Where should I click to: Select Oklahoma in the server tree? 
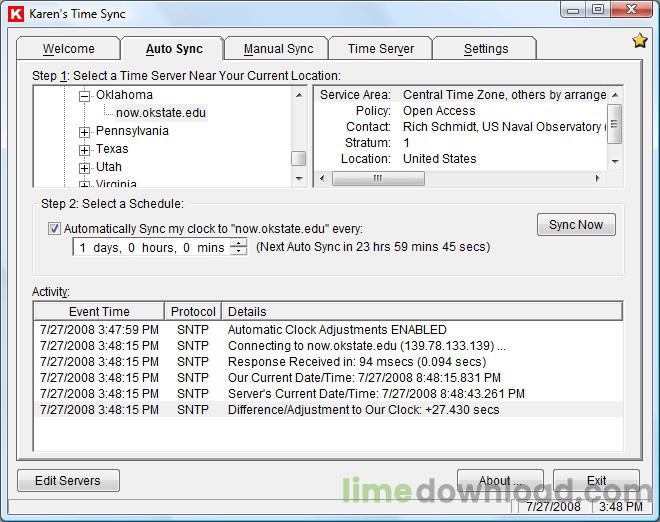click(x=124, y=95)
